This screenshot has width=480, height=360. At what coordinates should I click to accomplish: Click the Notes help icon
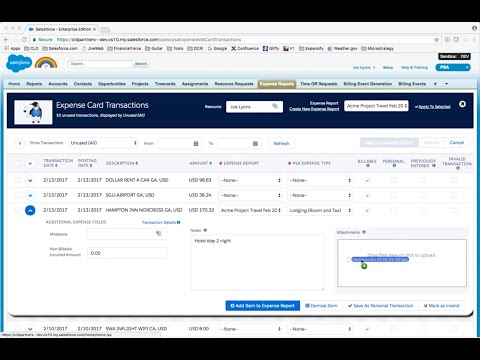(205, 230)
